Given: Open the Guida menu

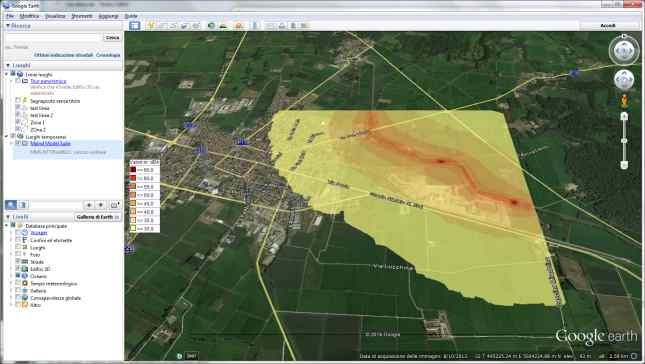Looking at the screenshot, I should [x=131, y=16].
